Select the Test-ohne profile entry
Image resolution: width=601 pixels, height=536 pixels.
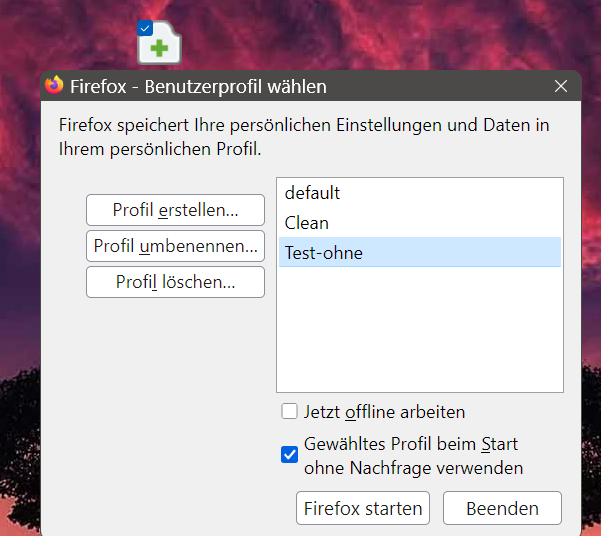click(323, 253)
